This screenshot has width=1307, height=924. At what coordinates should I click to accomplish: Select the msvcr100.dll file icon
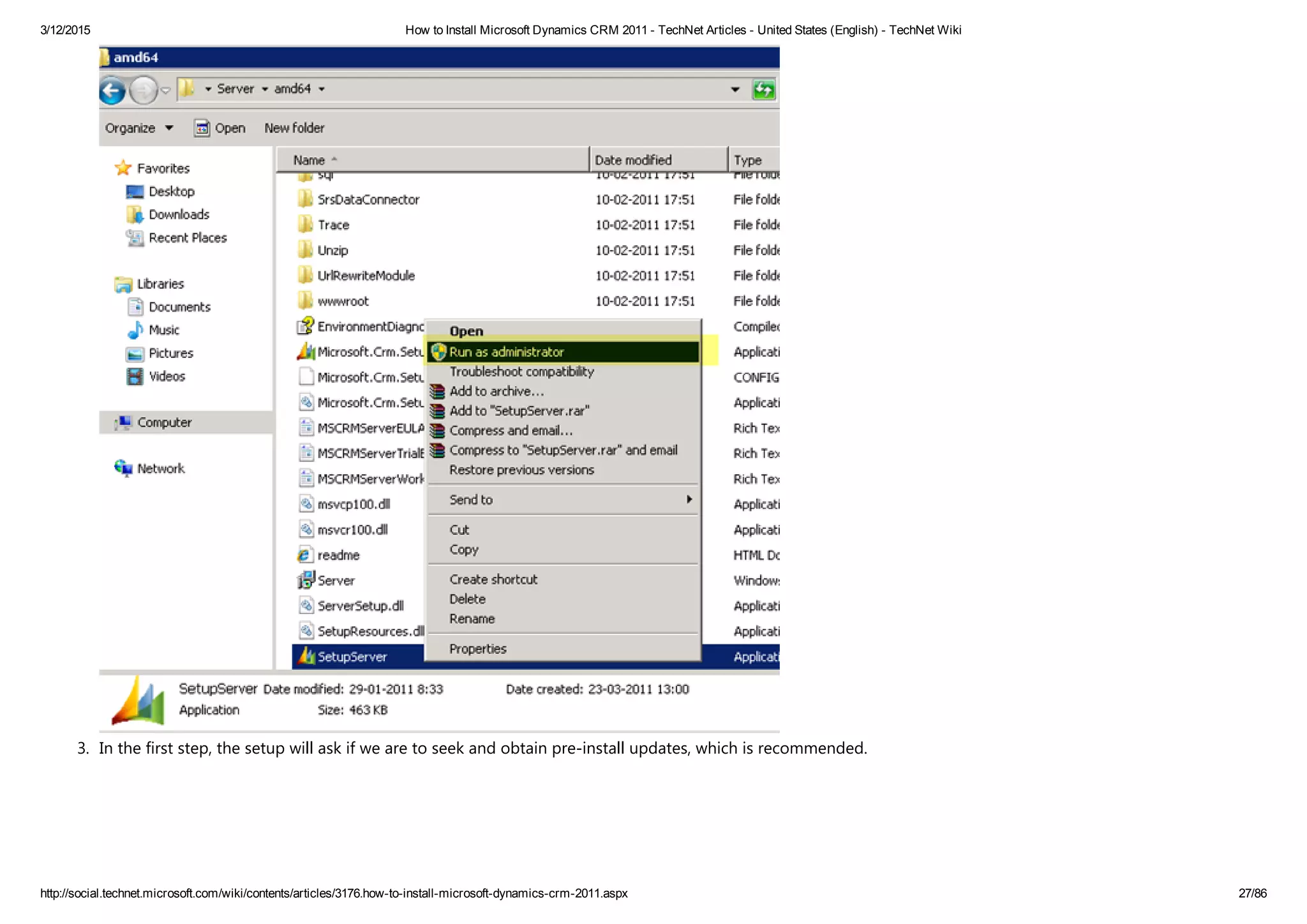tap(306, 530)
